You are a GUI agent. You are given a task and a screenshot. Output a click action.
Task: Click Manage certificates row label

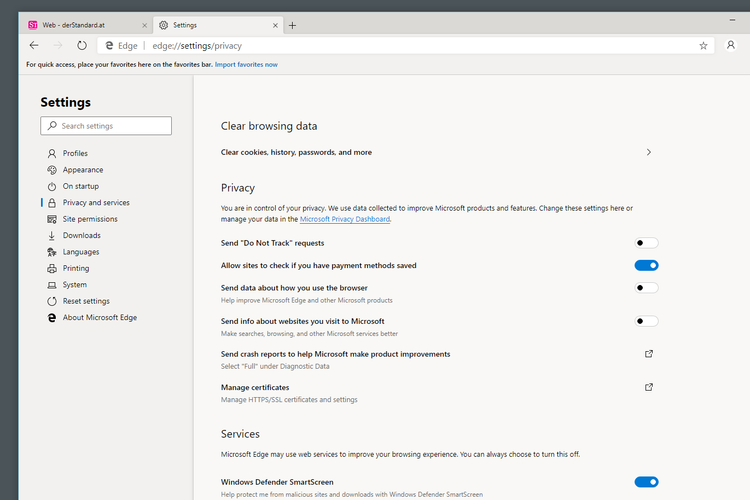coord(255,388)
